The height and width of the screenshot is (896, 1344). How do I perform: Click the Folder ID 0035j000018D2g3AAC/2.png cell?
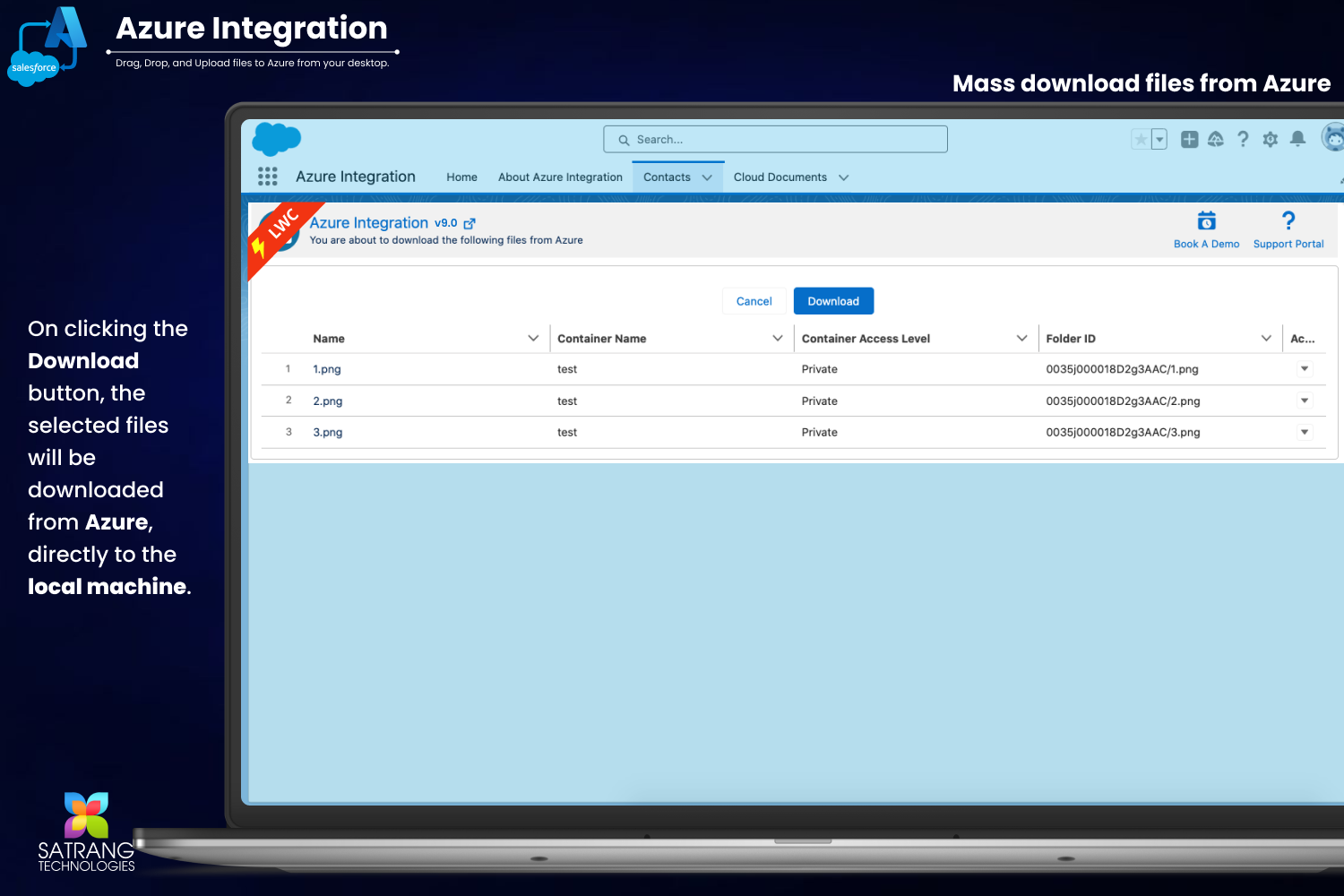pyautogui.click(x=1123, y=401)
